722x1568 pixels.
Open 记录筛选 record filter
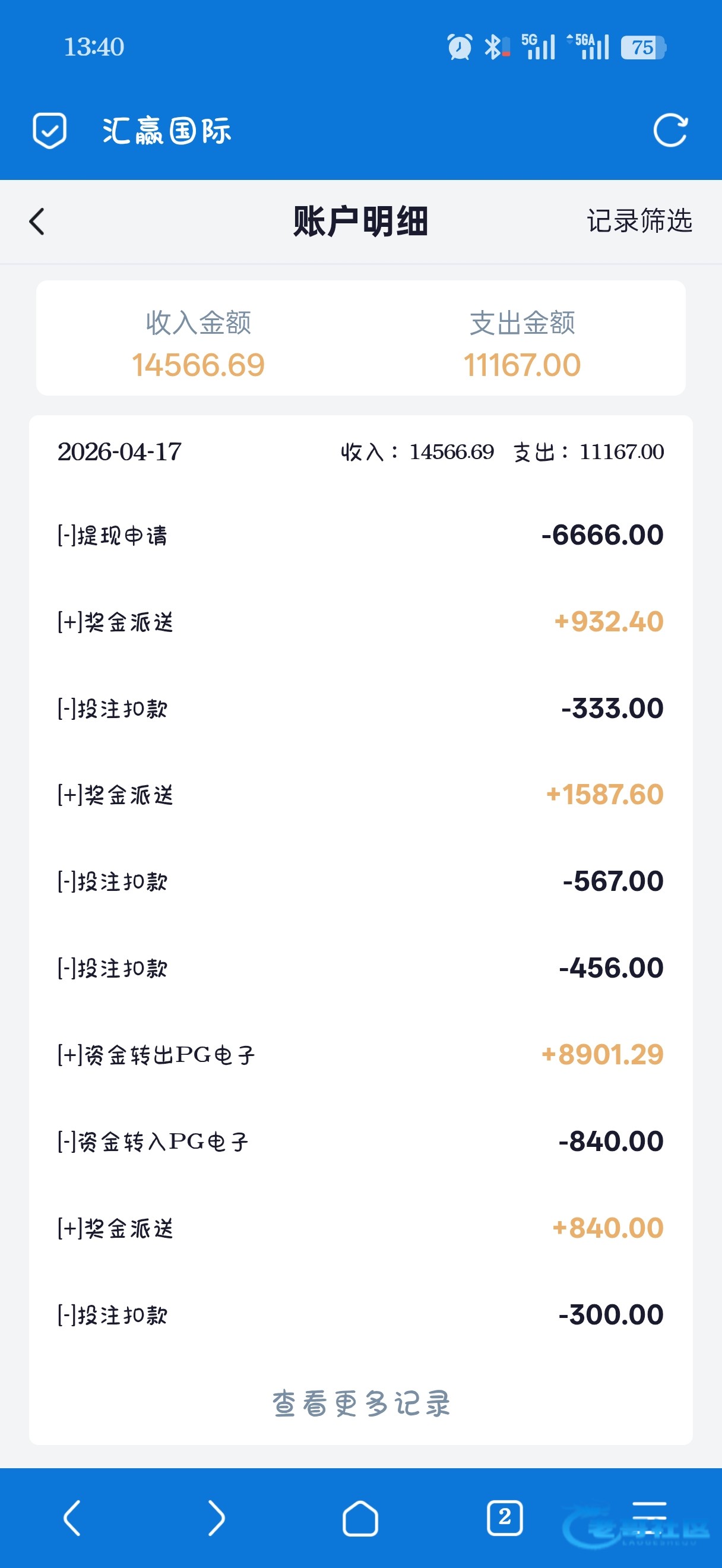tap(639, 220)
